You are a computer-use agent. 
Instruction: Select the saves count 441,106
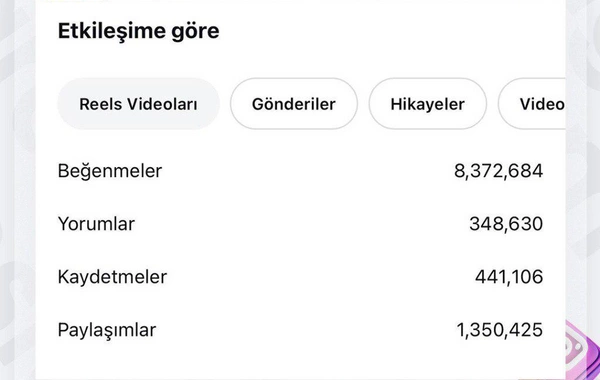(509, 277)
